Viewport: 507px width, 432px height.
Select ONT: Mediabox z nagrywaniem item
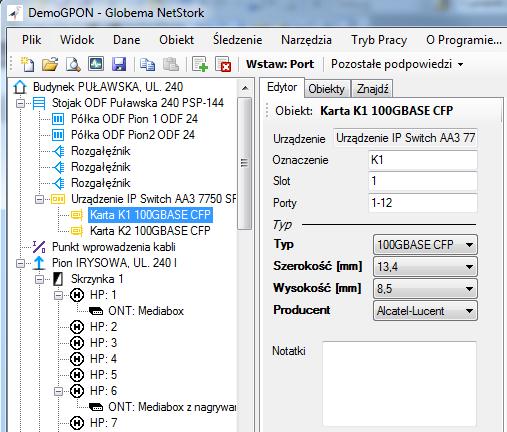tap(172, 407)
